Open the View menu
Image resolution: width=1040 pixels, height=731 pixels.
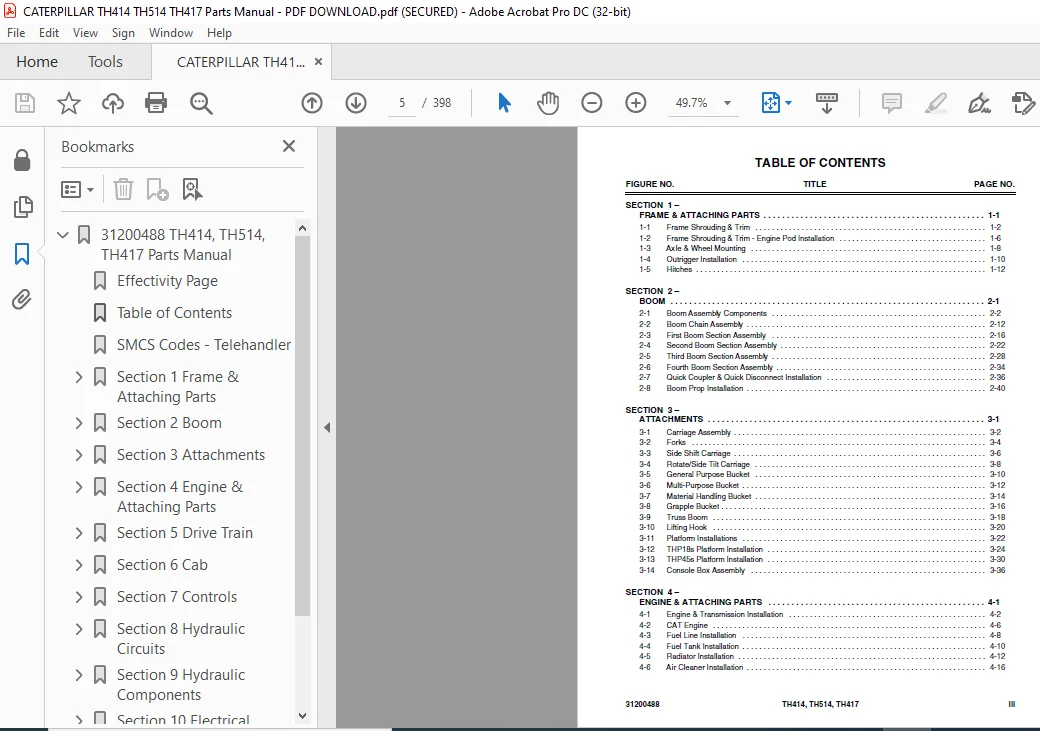tap(85, 33)
